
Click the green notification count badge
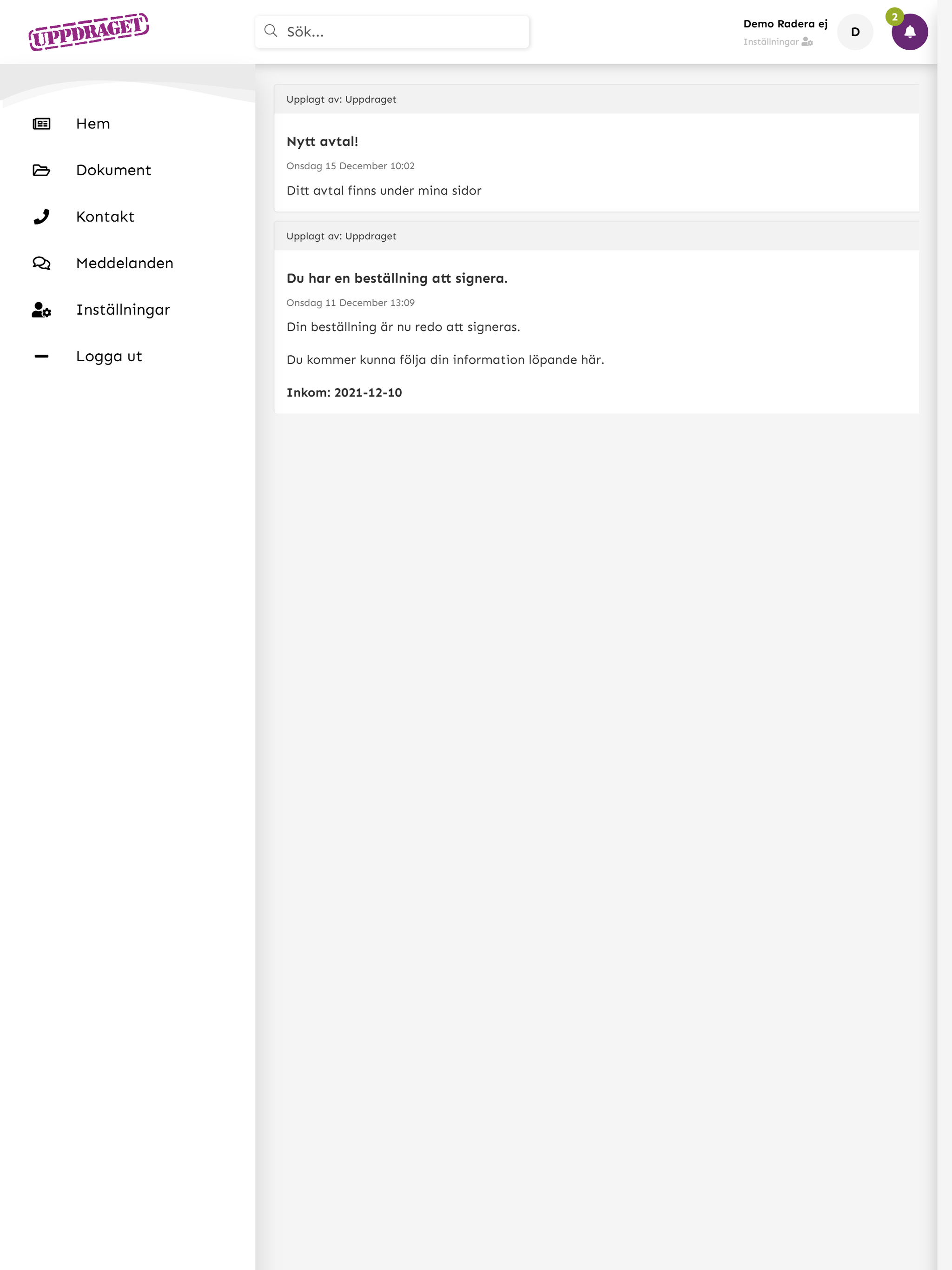894,17
